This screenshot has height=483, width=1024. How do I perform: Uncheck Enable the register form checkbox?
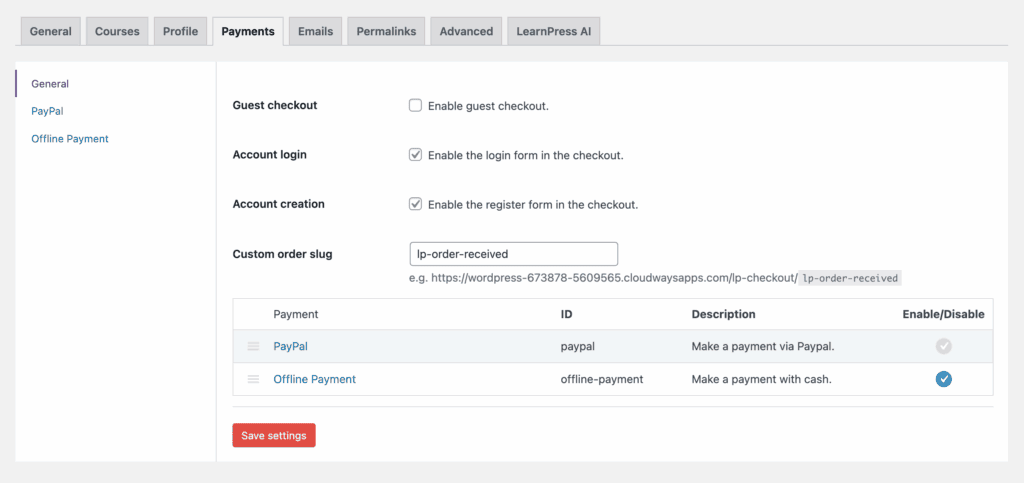[x=415, y=204]
